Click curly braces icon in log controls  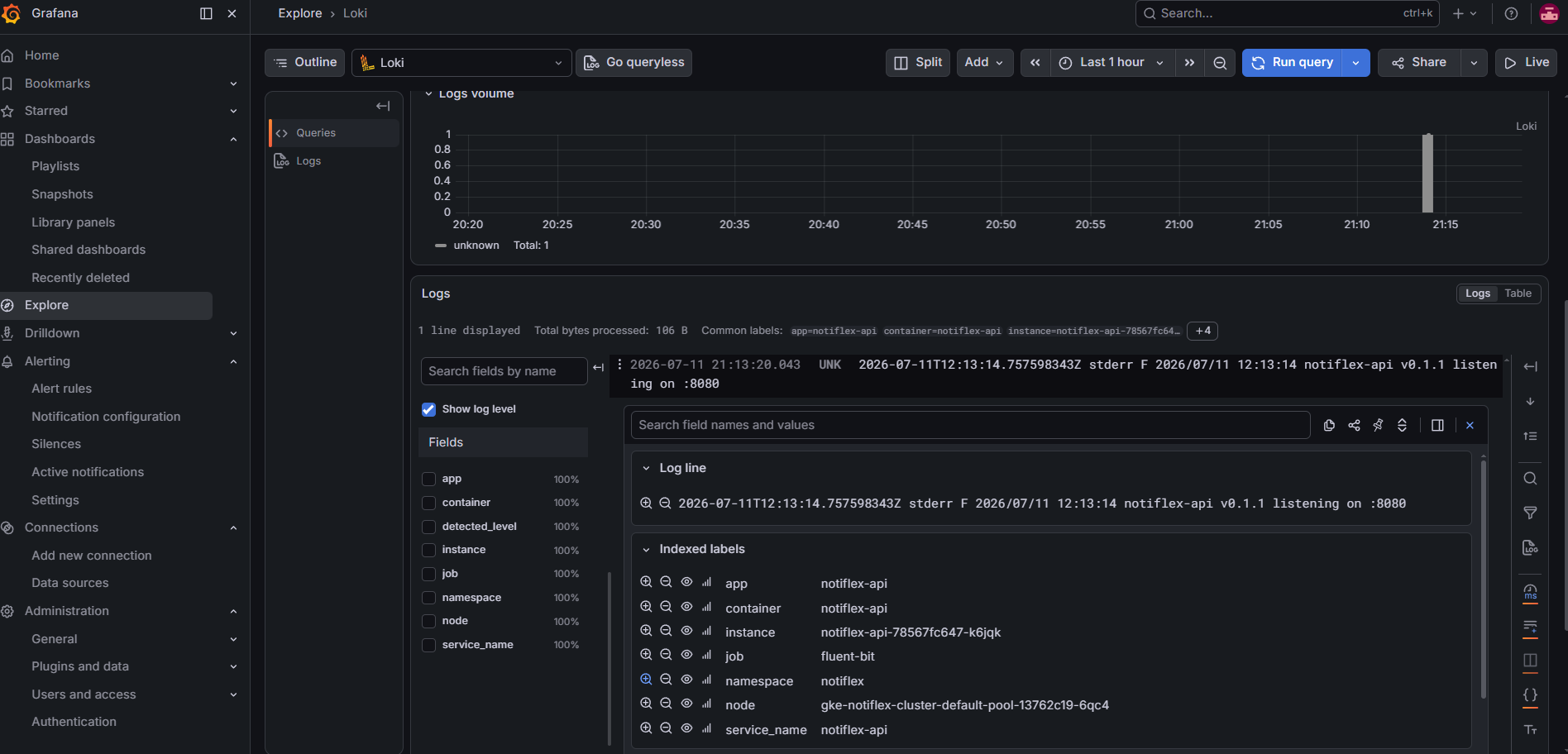tap(1531, 695)
